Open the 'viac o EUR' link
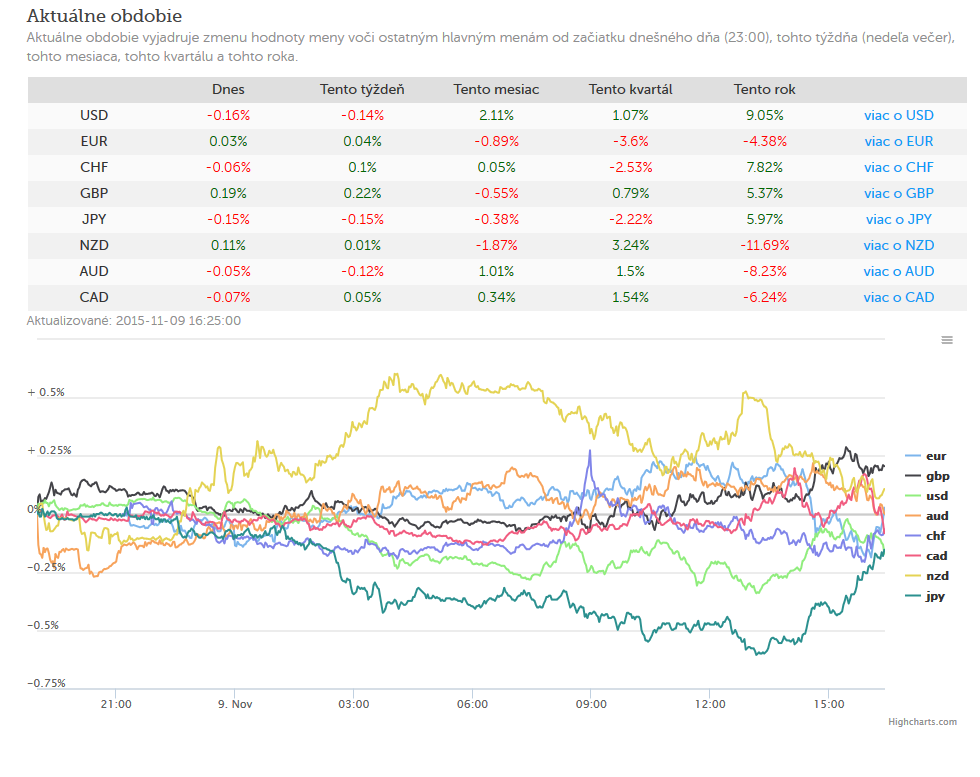 pos(899,141)
